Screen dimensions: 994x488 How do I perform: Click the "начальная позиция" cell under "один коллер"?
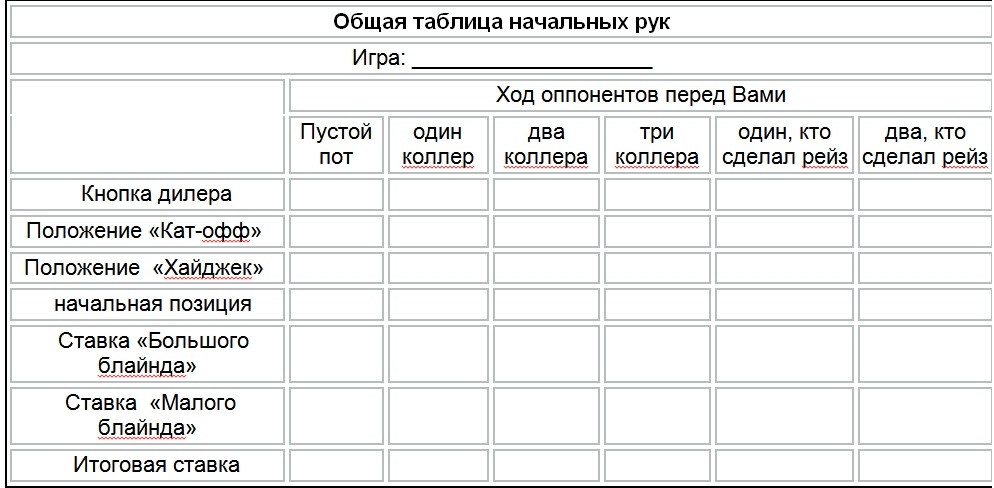click(x=437, y=304)
